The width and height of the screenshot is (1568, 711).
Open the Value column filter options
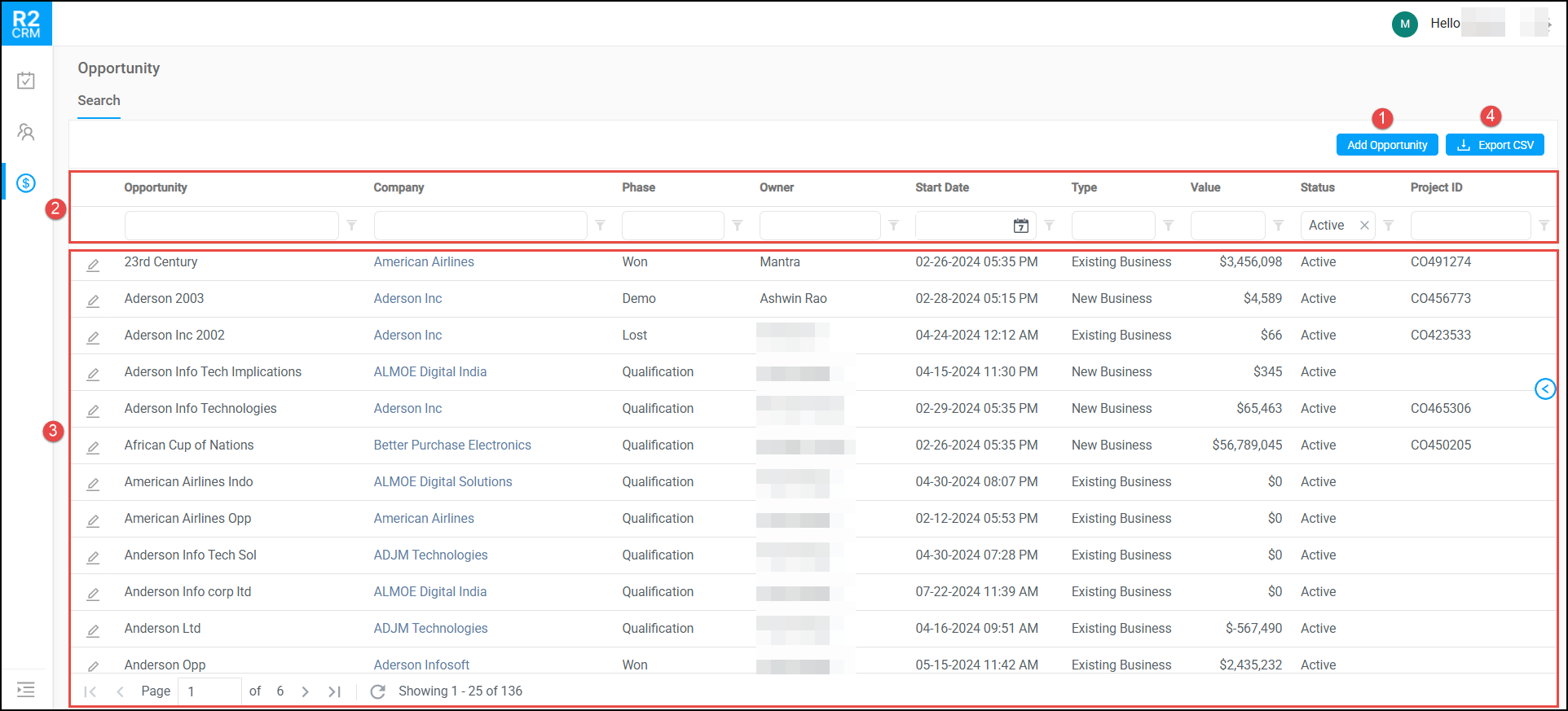click(1279, 226)
